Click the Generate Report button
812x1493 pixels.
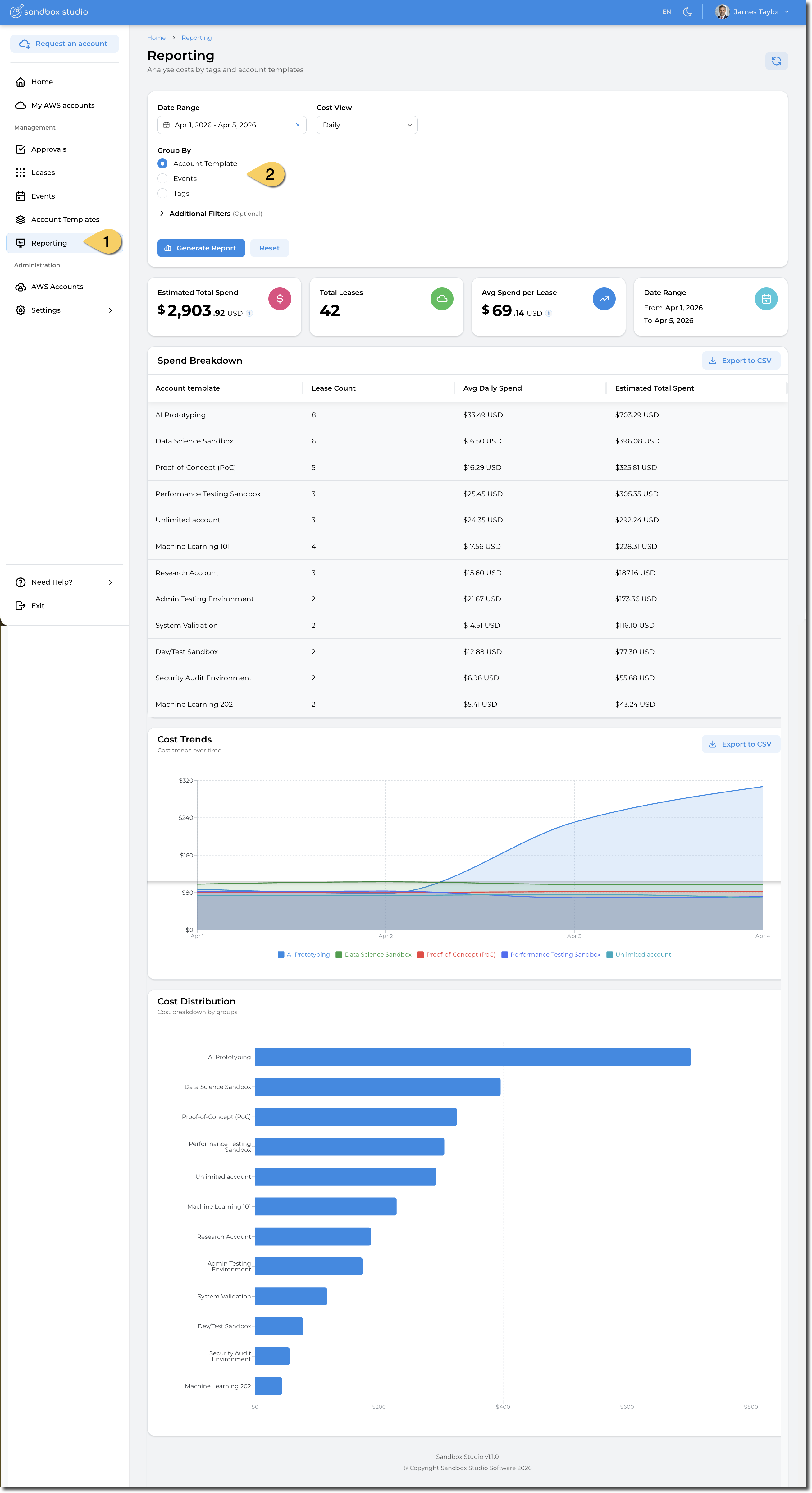(x=201, y=248)
